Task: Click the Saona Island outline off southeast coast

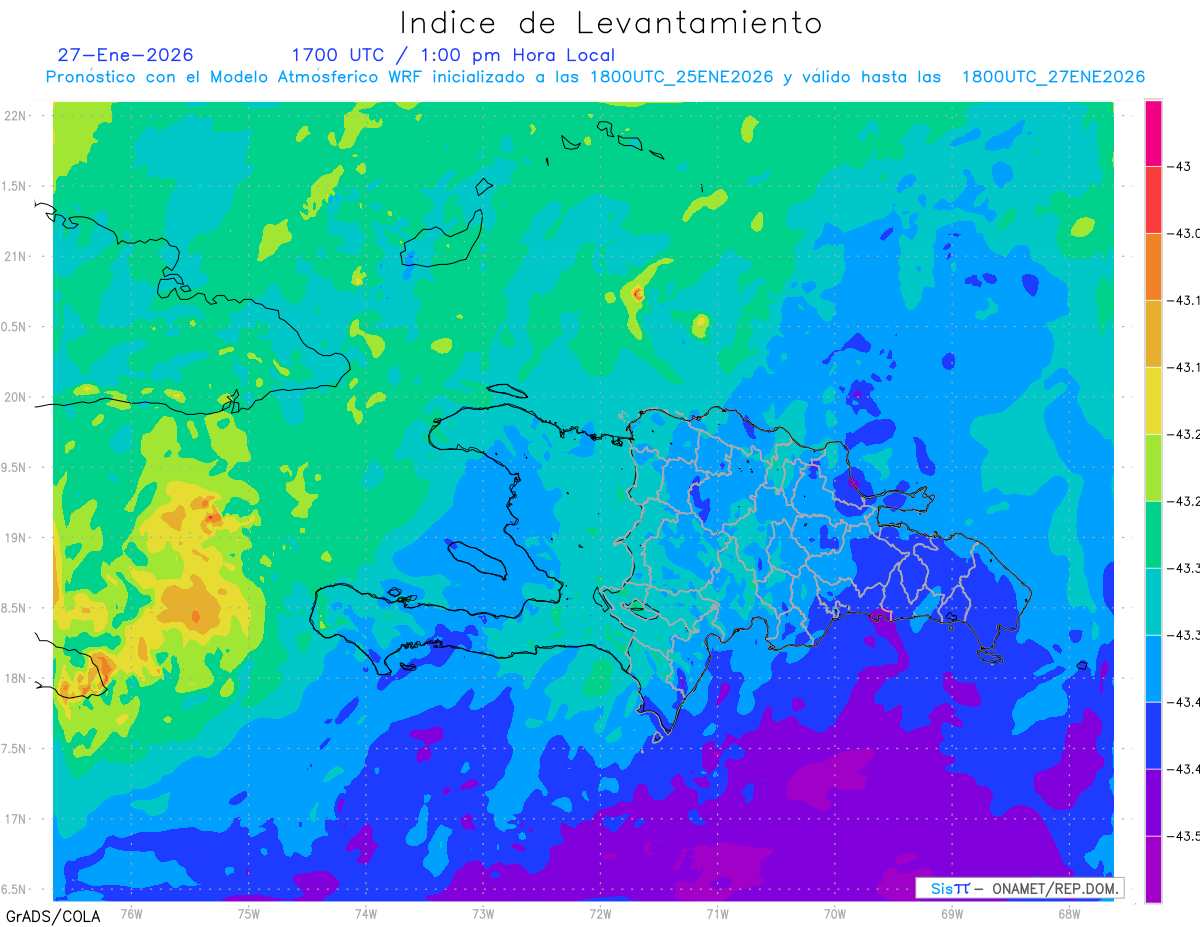Action: click(x=990, y=656)
